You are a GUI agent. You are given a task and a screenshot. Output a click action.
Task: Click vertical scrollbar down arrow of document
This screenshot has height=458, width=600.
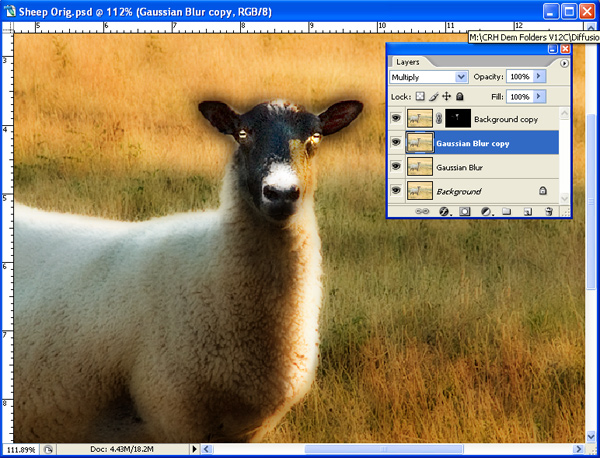click(591, 436)
